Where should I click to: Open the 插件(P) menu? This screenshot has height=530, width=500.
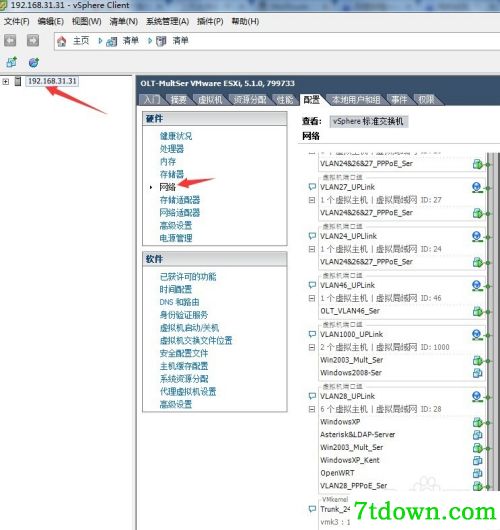coord(210,22)
